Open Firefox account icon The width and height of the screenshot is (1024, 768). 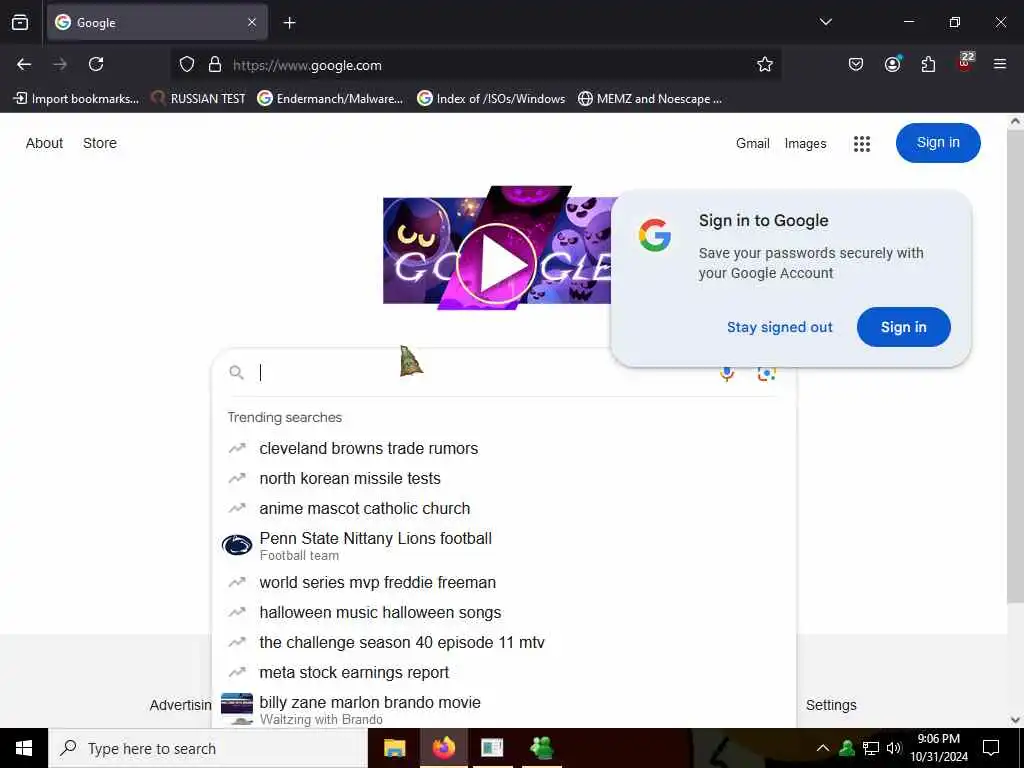pos(892,64)
